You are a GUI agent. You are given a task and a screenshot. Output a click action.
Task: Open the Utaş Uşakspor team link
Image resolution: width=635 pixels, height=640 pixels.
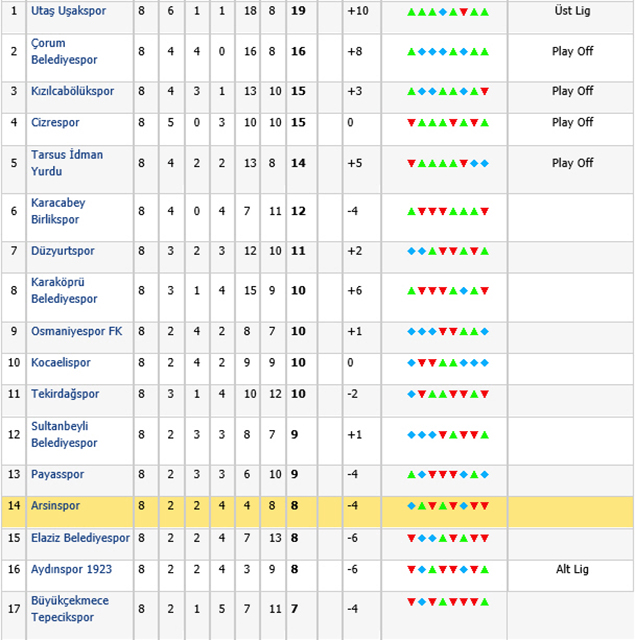(x=69, y=12)
